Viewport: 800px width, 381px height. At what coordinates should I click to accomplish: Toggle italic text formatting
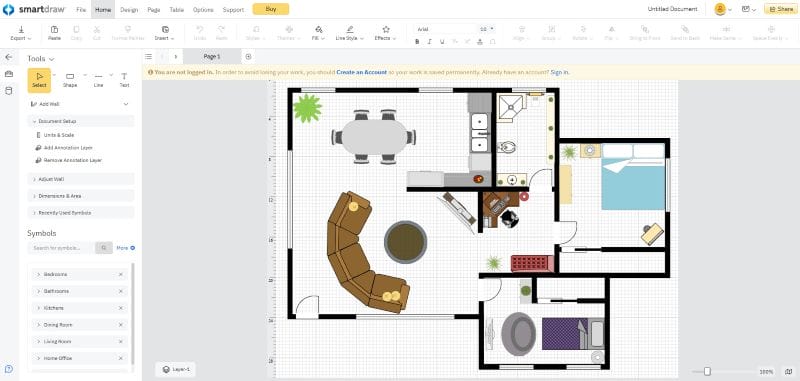point(430,42)
